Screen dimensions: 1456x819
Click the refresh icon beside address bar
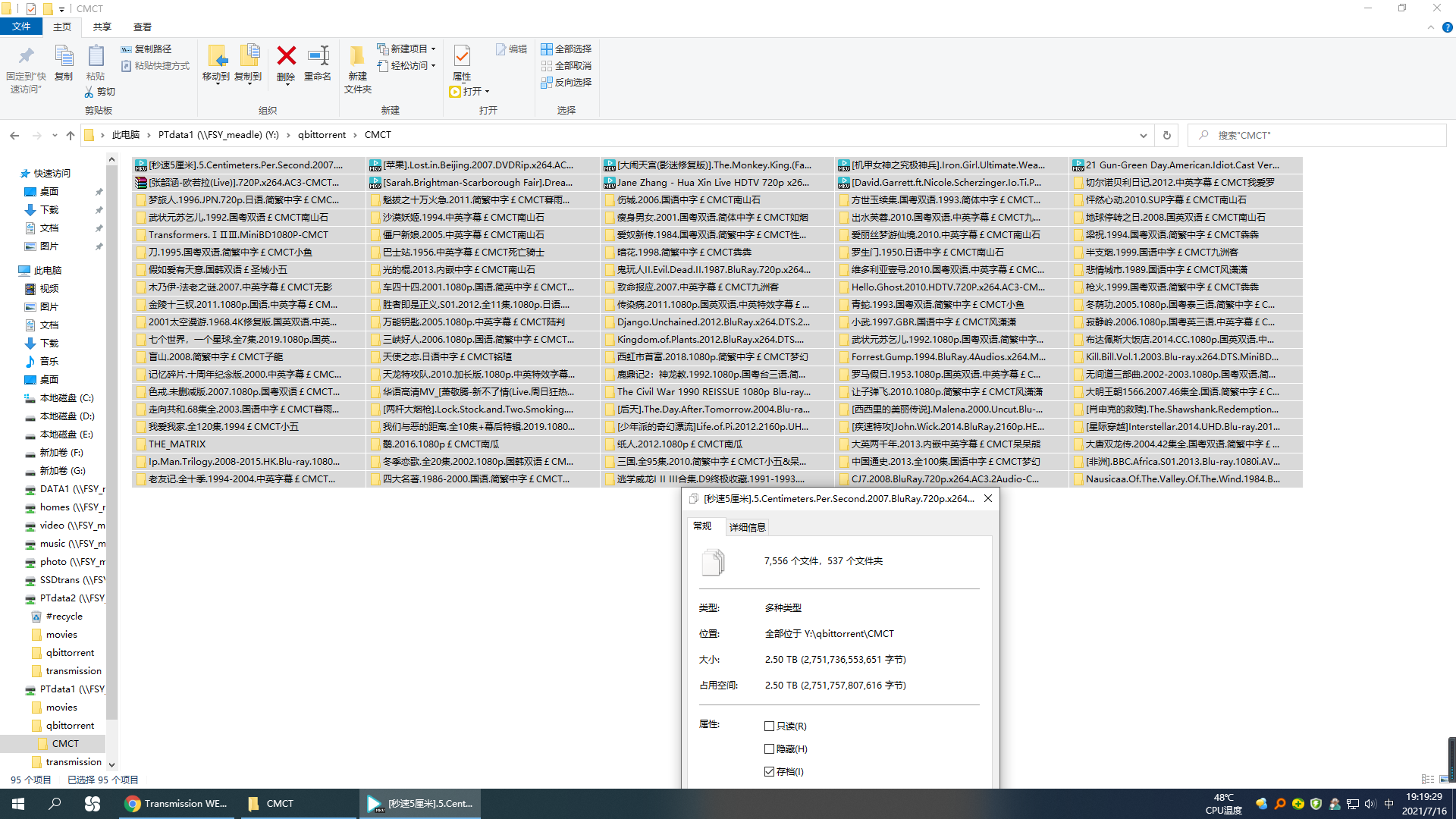[x=1167, y=135]
